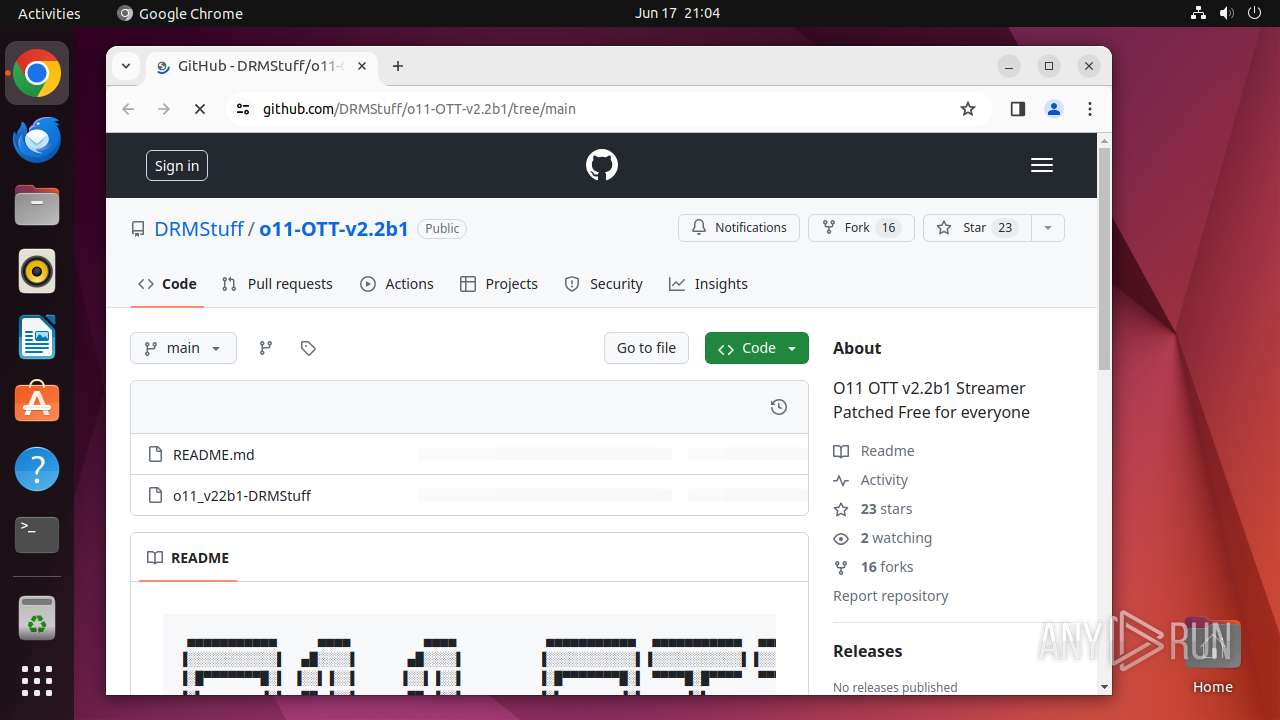1280x720 pixels.
Task: Switch to the Projects tab
Action: click(x=499, y=284)
